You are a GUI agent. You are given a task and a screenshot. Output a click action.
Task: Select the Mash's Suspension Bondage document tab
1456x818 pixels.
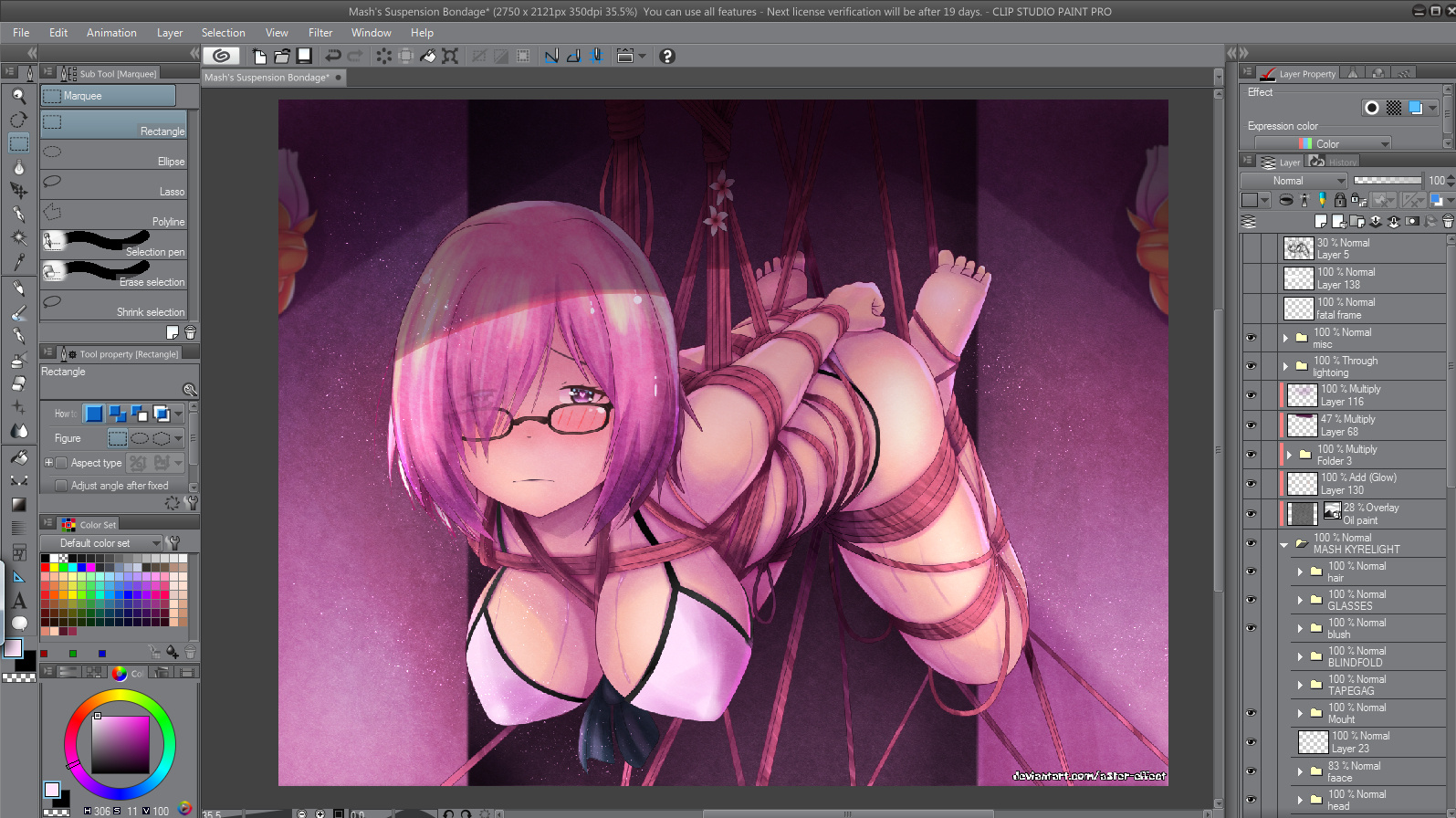point(274,78)
